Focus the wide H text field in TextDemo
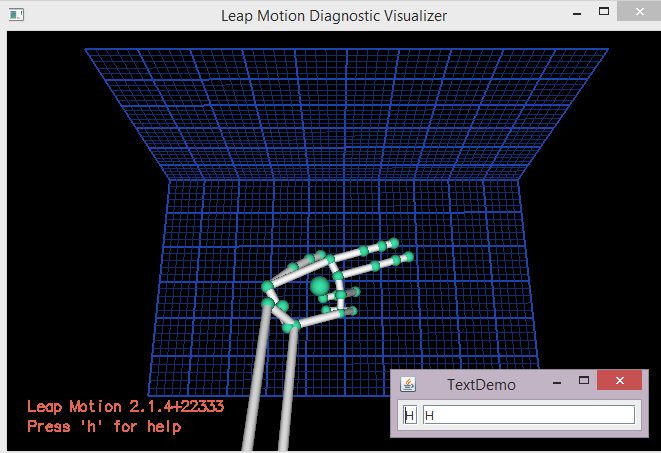Image resolution: width=661 pixels, height=453 pixels. pos(529,415)
